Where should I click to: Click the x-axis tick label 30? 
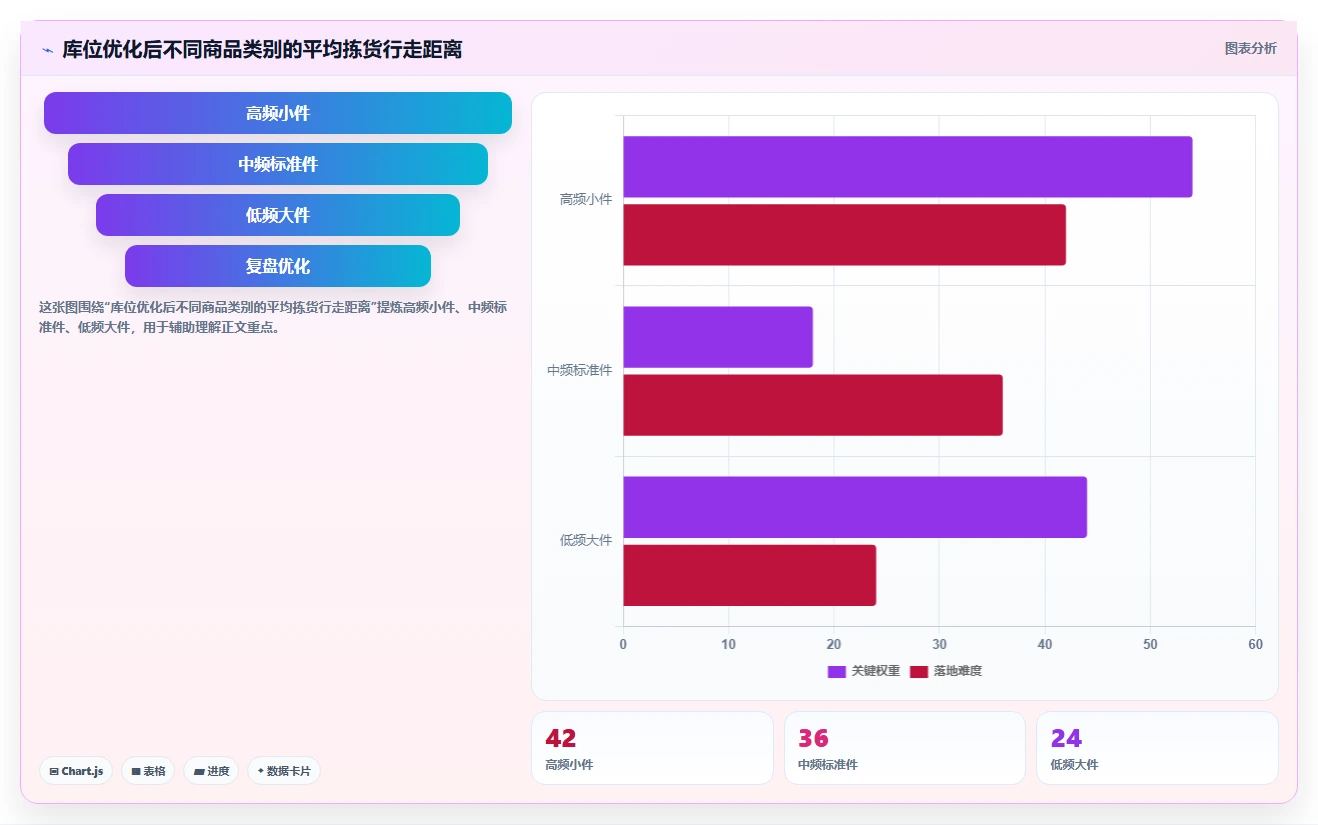tap(939, 645)
